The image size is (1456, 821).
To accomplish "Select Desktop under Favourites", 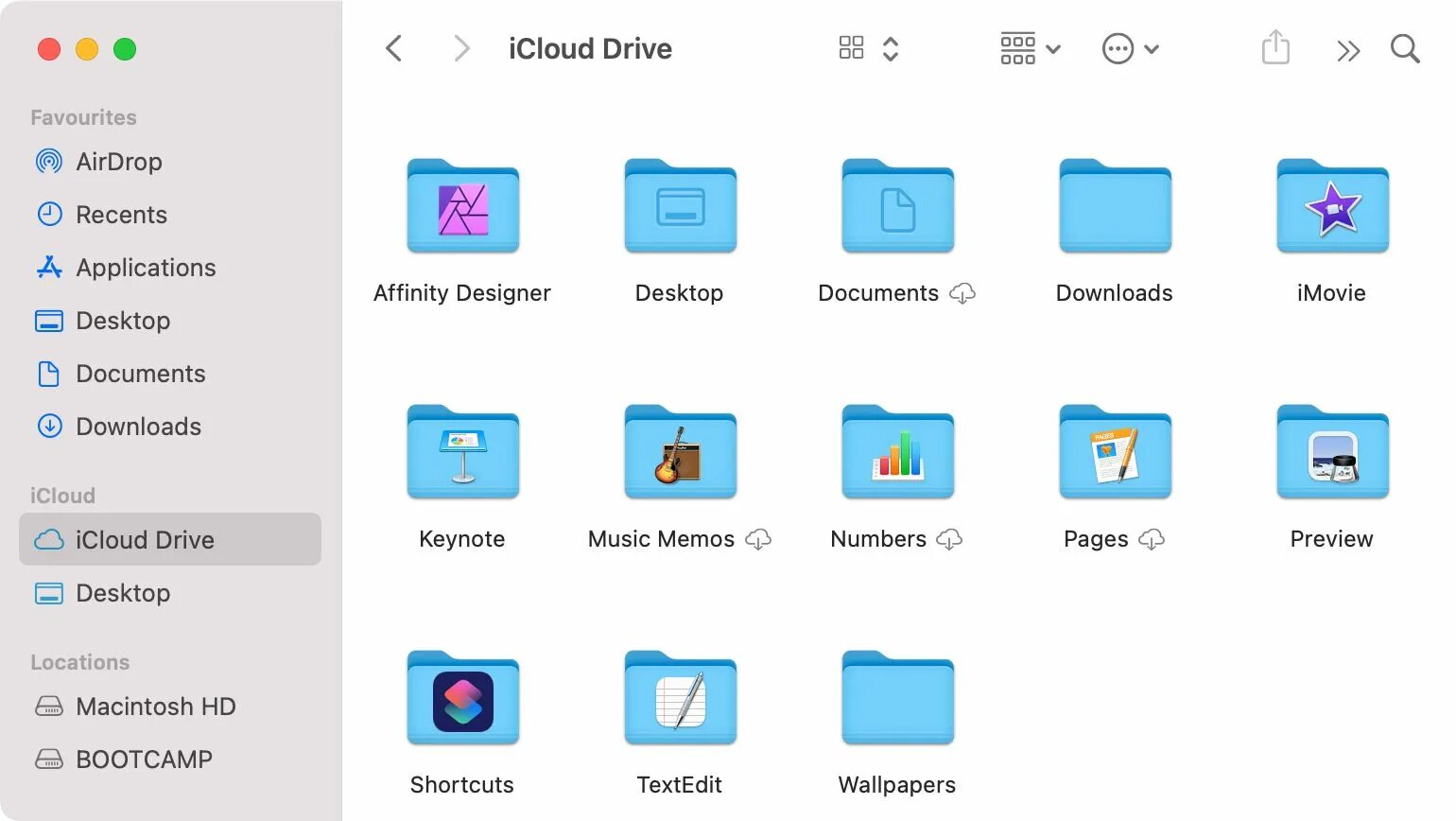I will click(170, 321).
